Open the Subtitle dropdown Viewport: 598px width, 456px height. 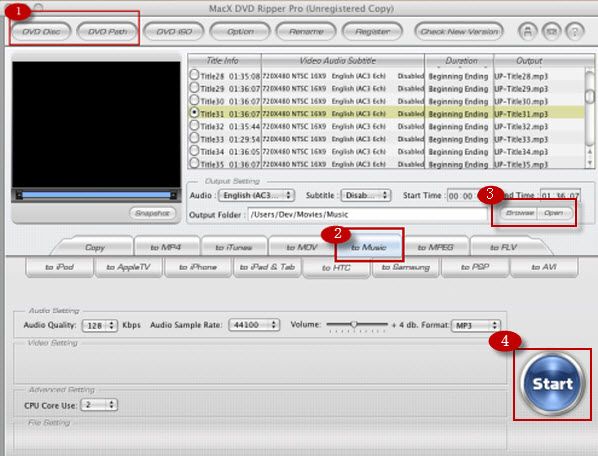365,195
